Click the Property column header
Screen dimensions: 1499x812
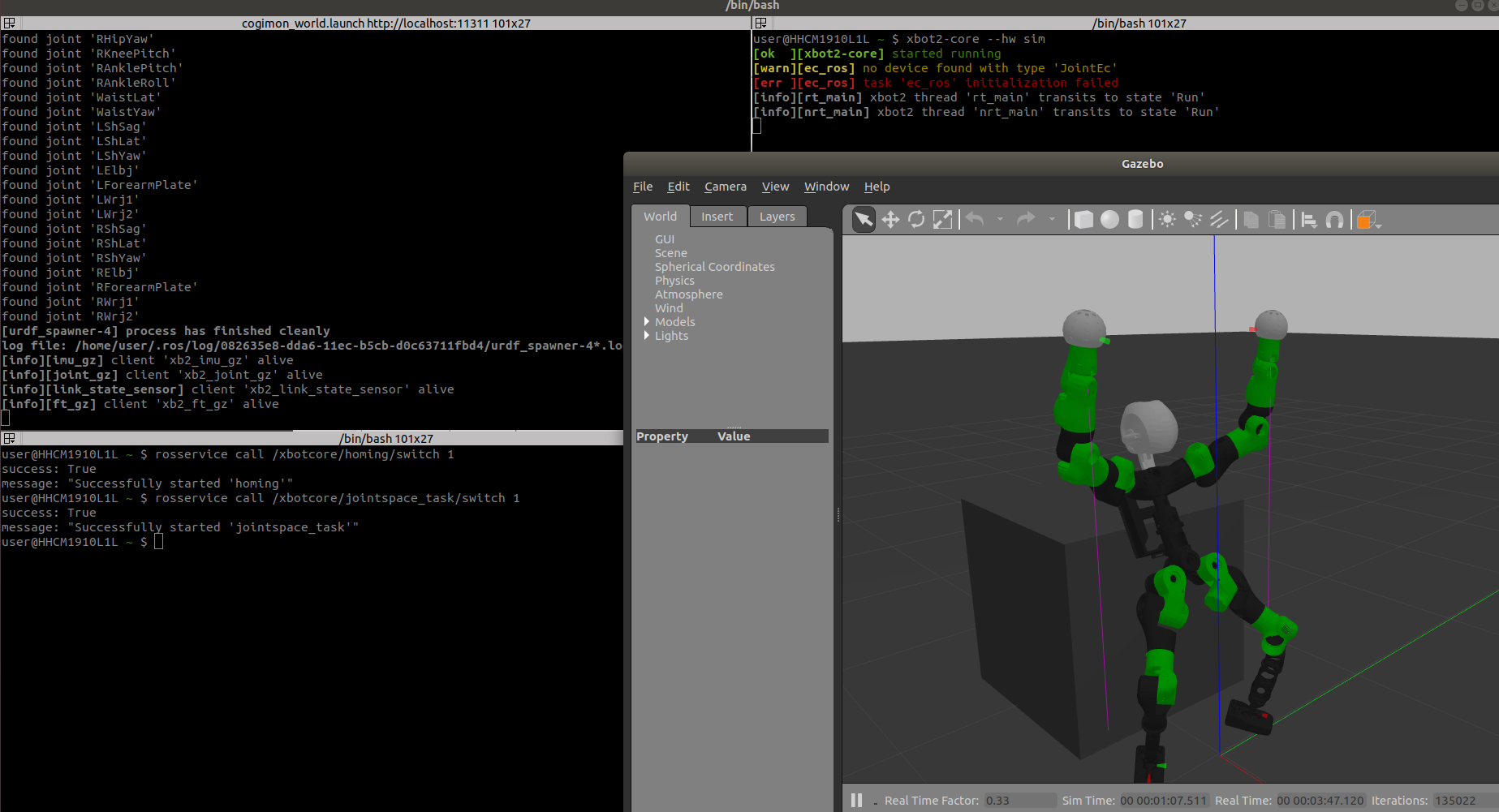click(x=662, y=436)
